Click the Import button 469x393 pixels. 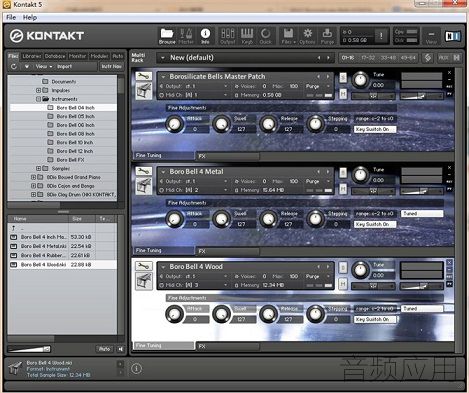click(x=64, y=66)
